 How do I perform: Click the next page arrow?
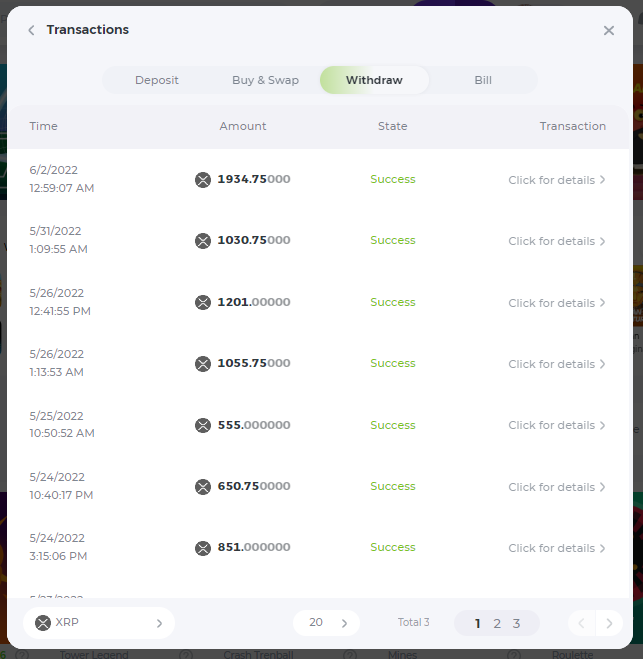coord(609,624)
